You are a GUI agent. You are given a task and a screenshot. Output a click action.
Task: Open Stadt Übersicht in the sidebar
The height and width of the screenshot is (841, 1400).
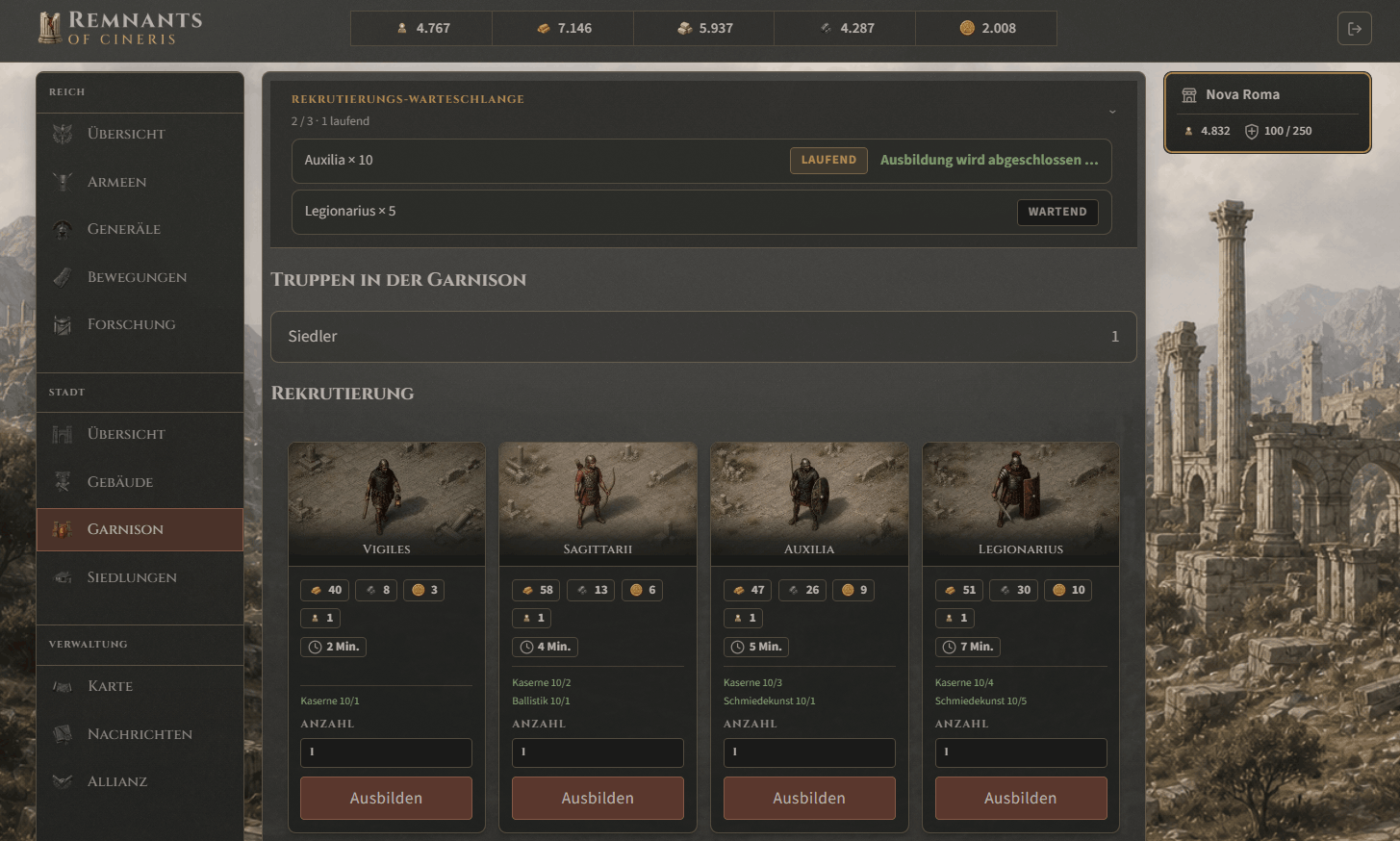coord(140,434)
